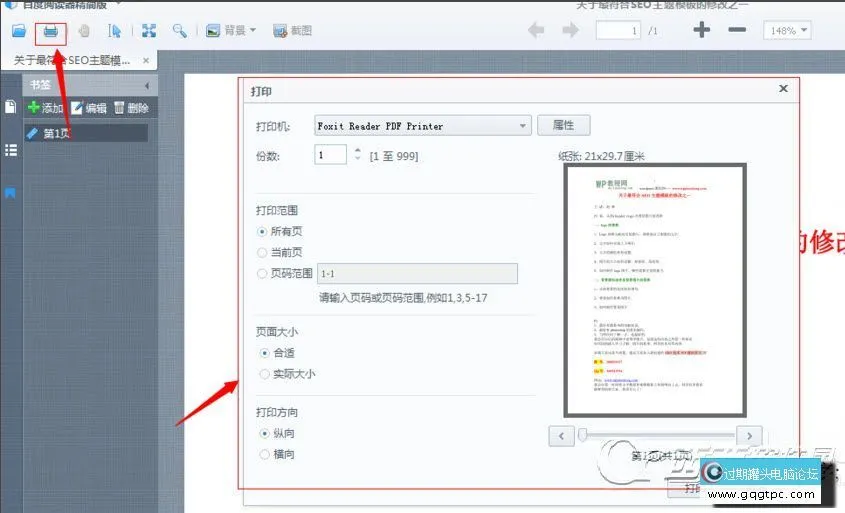Click the 截图 screenshot tool
This screenshot has width=845, height=513.
(x=292, y=31)
